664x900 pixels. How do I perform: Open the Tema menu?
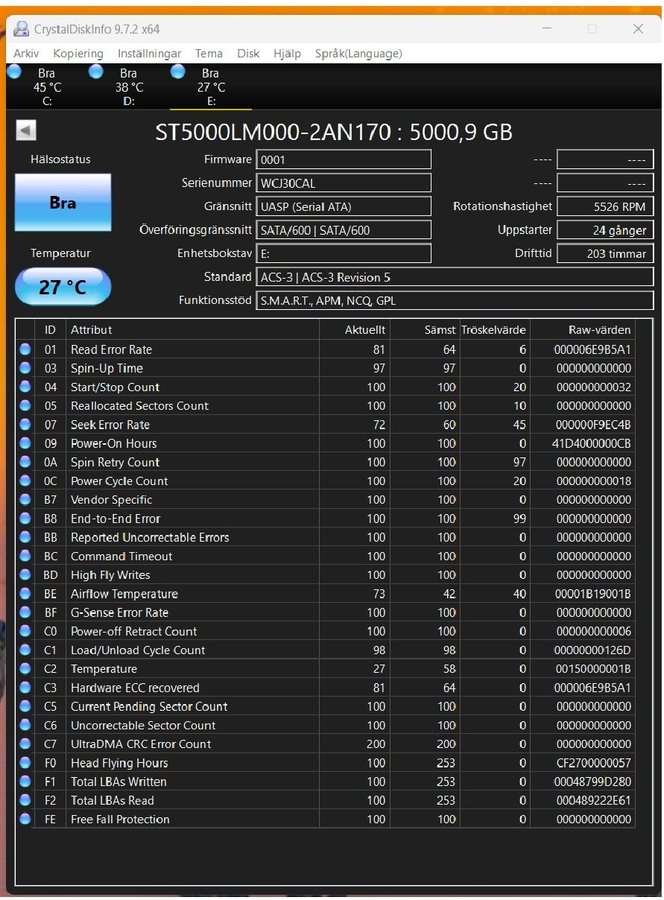pos(208,53)
